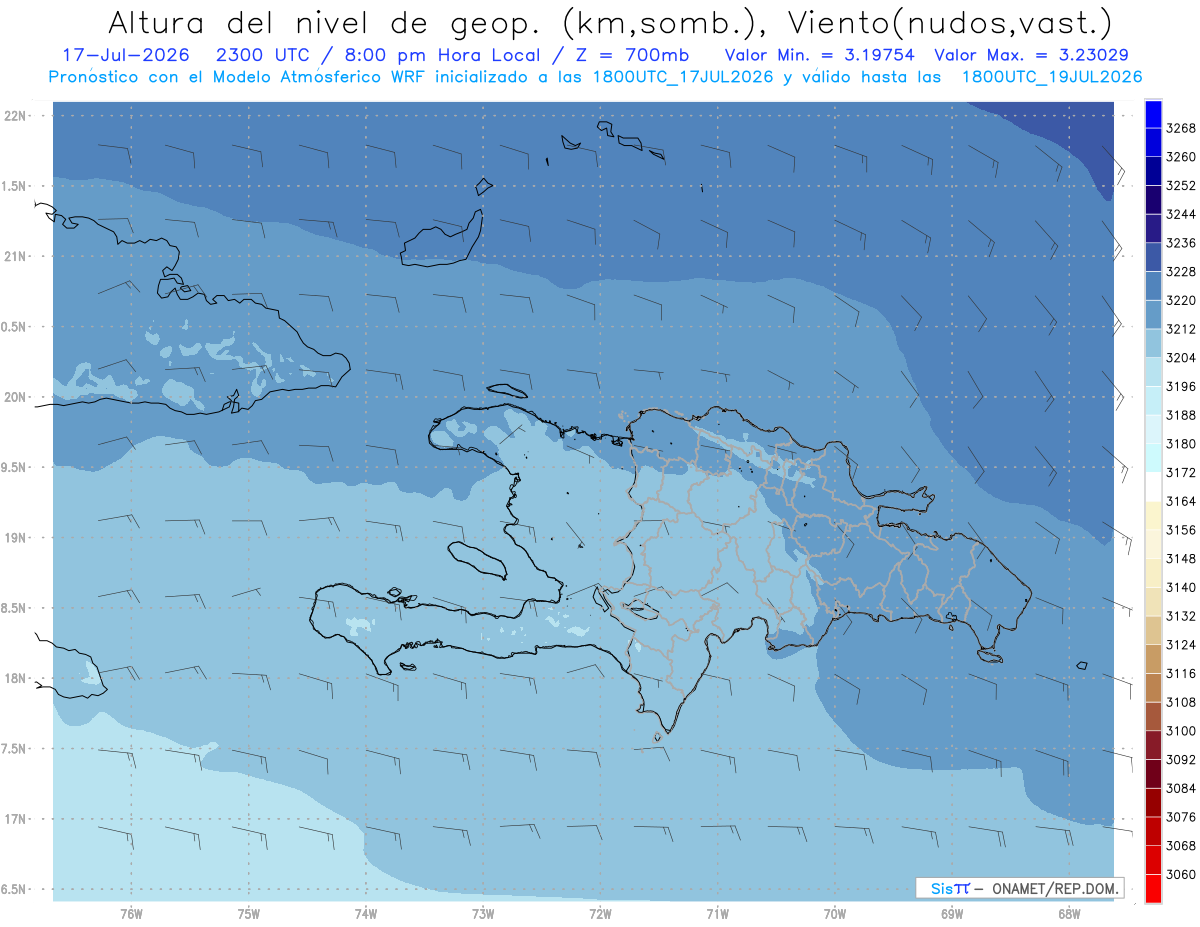Click the '68W' longitude label
Viewport: 1200px width, 927px height.
(1069, 914)
